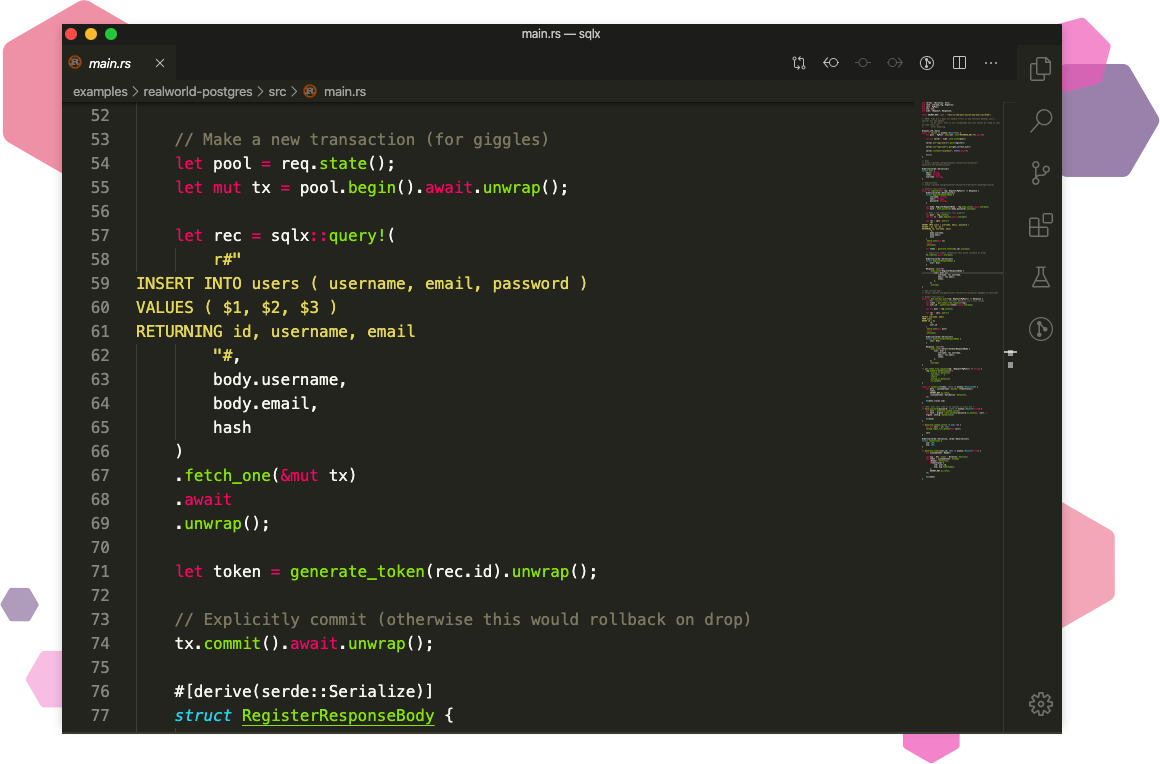The height and width of the screenshot is (764, 1160).
Task: Open the More Actions ellipsis menu
Action: pos(991,63)
